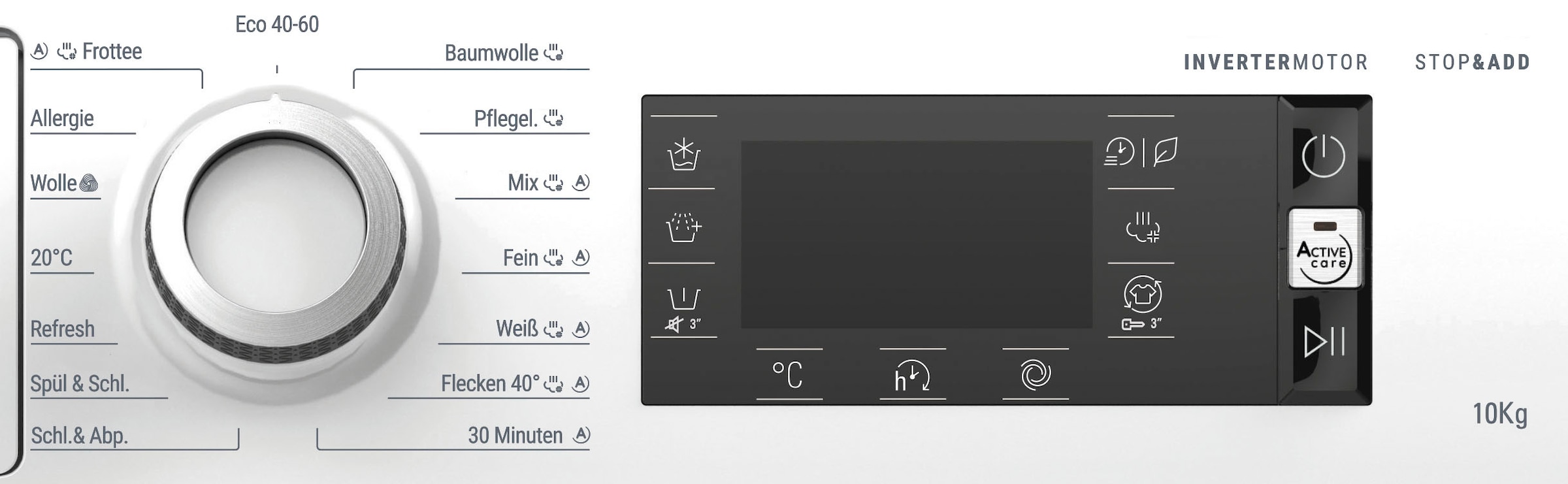The height and width of the screenshot is (484, 1568).
Task: Select the Allergie program label
Action: [x=62, y=119]
